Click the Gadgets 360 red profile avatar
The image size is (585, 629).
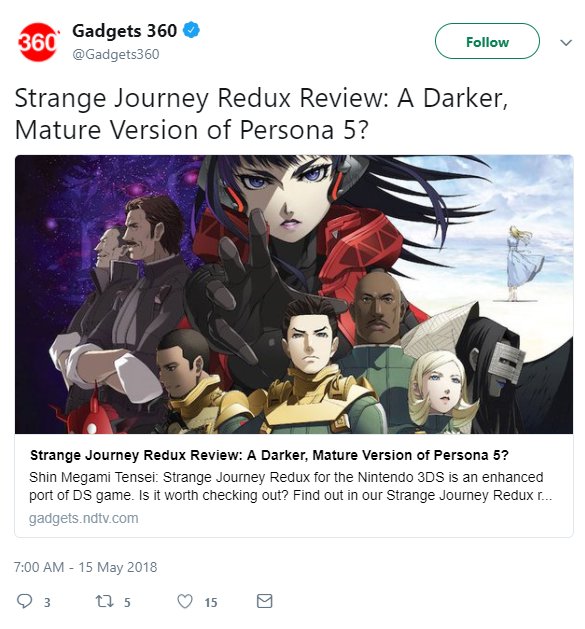click(x=38, y=42)
